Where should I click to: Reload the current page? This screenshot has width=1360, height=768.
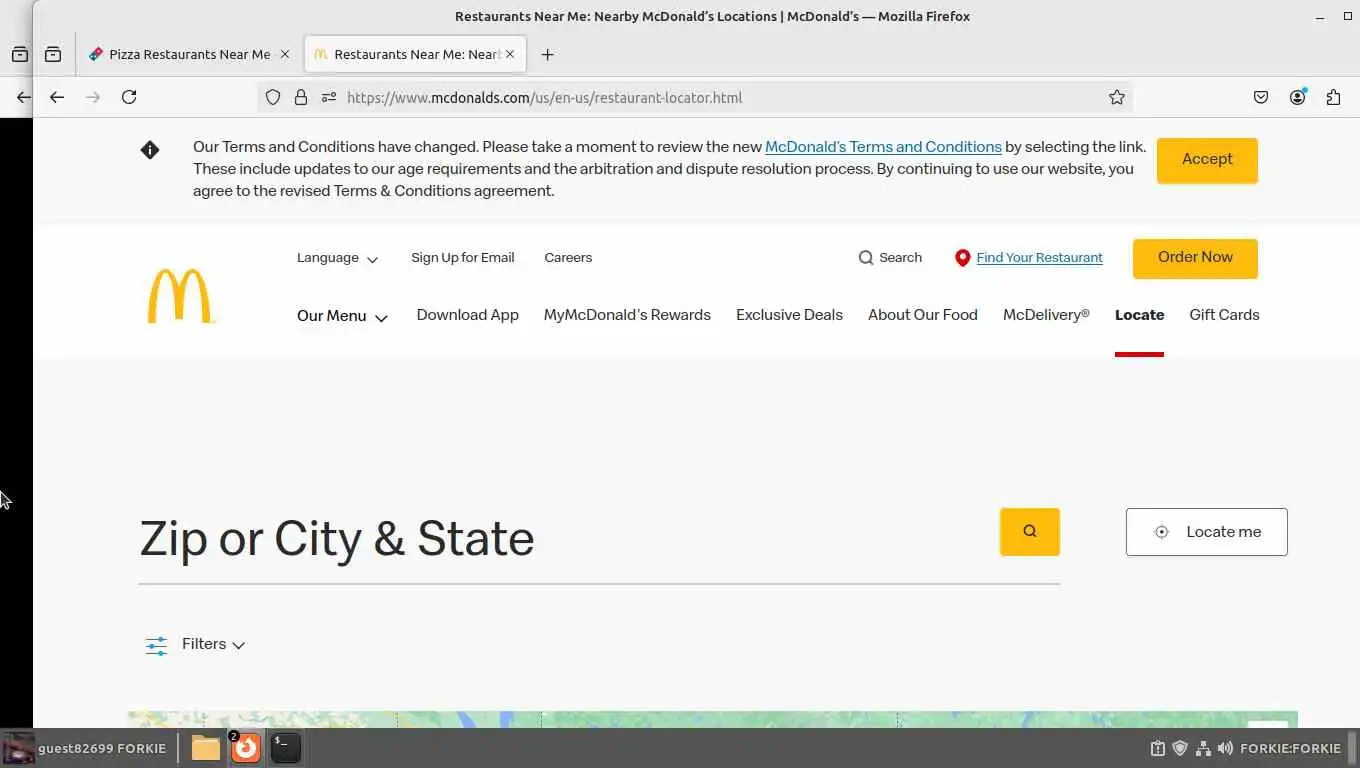129,97
